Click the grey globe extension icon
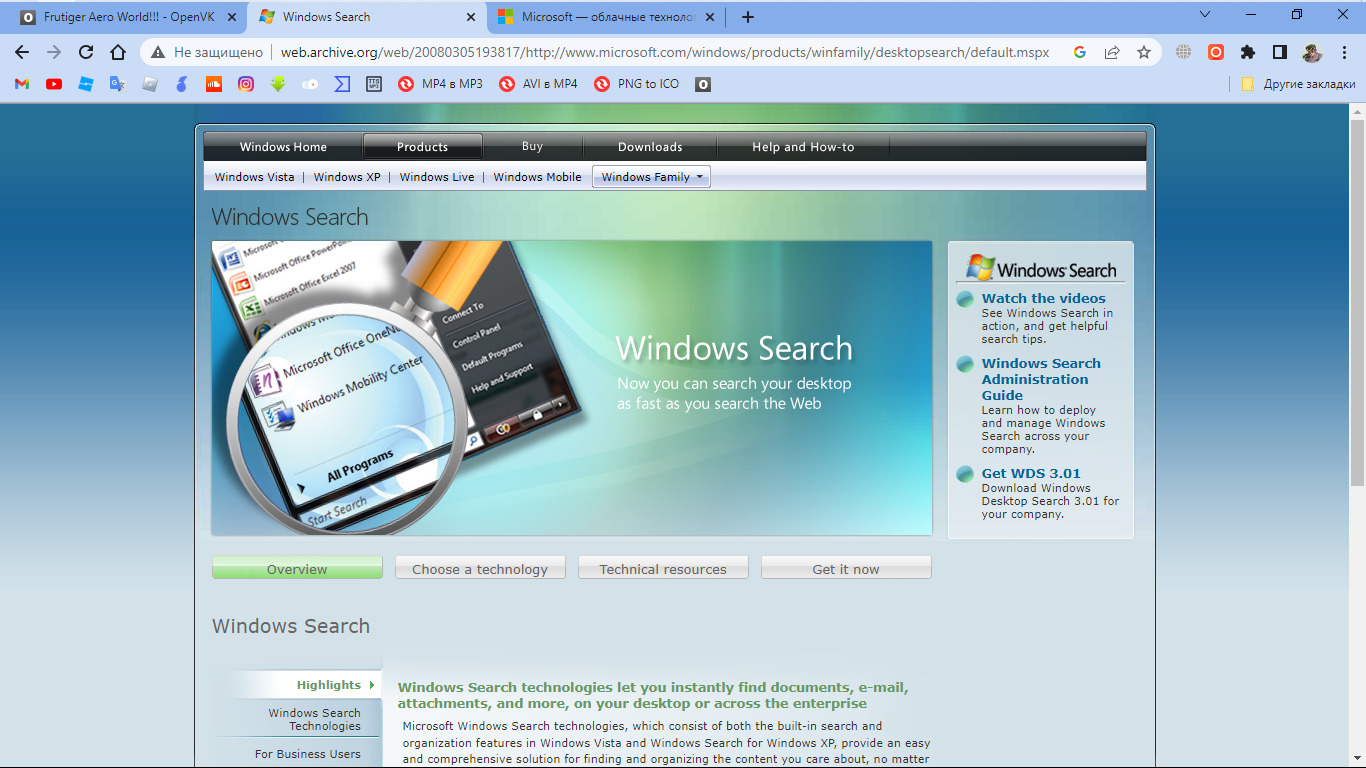 pos(1184,52)
